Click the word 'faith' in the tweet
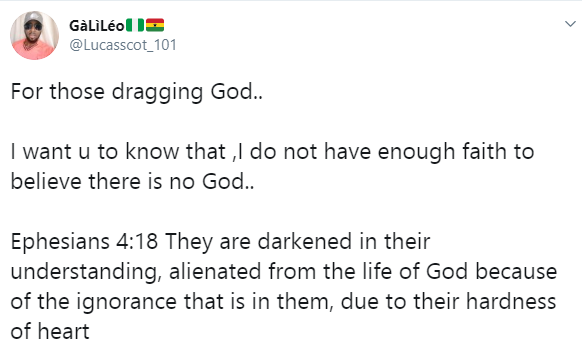The image size is (582, 362). [484, 151]
